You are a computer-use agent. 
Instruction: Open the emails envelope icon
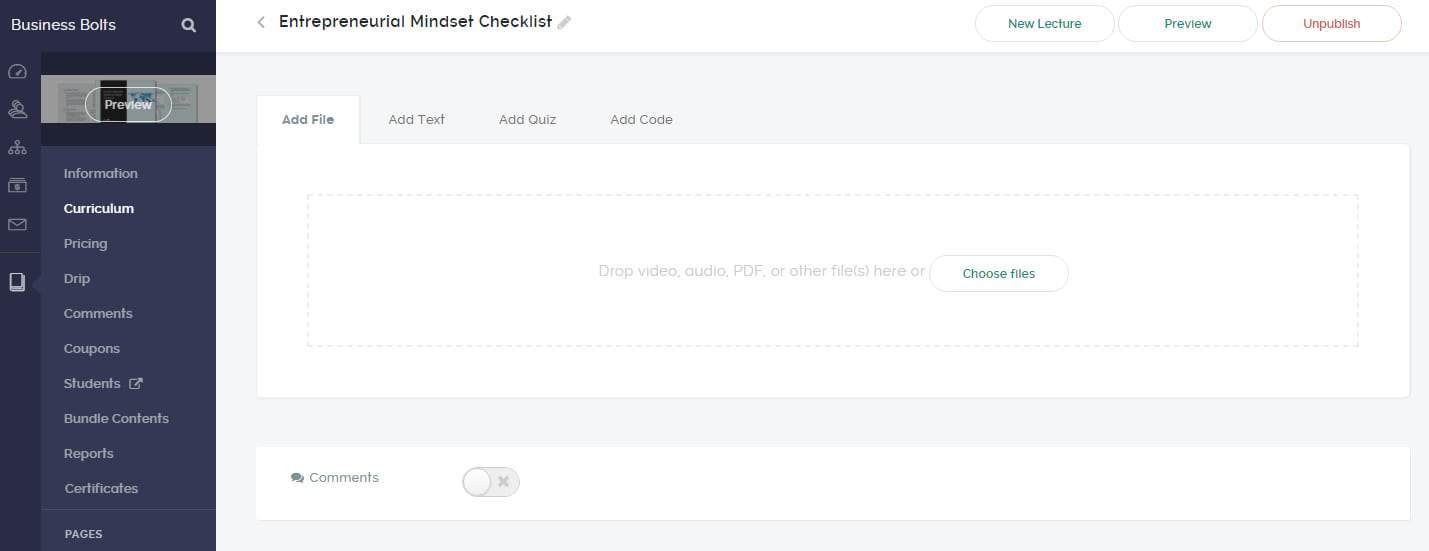[x=17, y=225]
